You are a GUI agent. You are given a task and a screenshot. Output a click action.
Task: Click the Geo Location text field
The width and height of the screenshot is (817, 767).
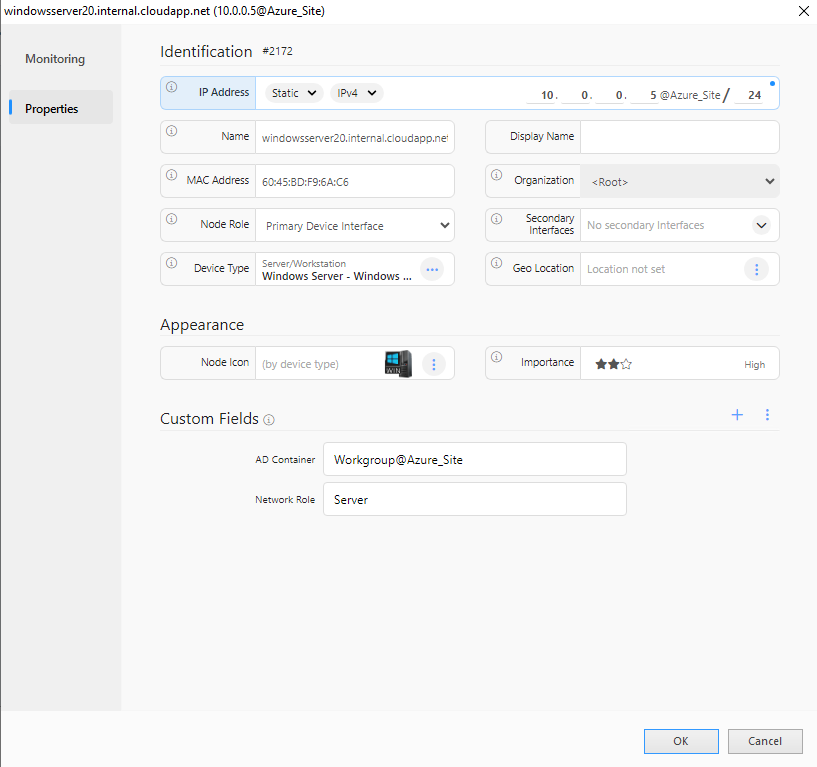[x=662, y=269]
